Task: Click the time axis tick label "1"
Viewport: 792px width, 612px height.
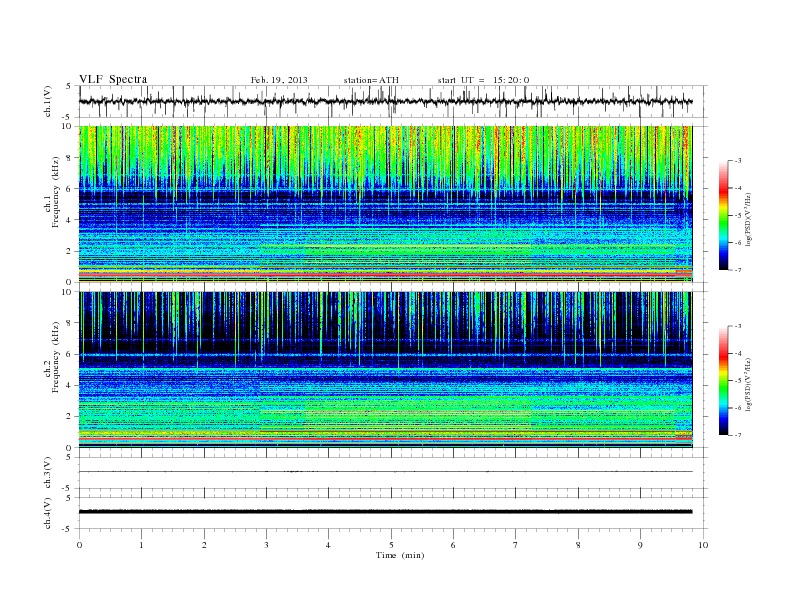Action: [x=141, y=545]
